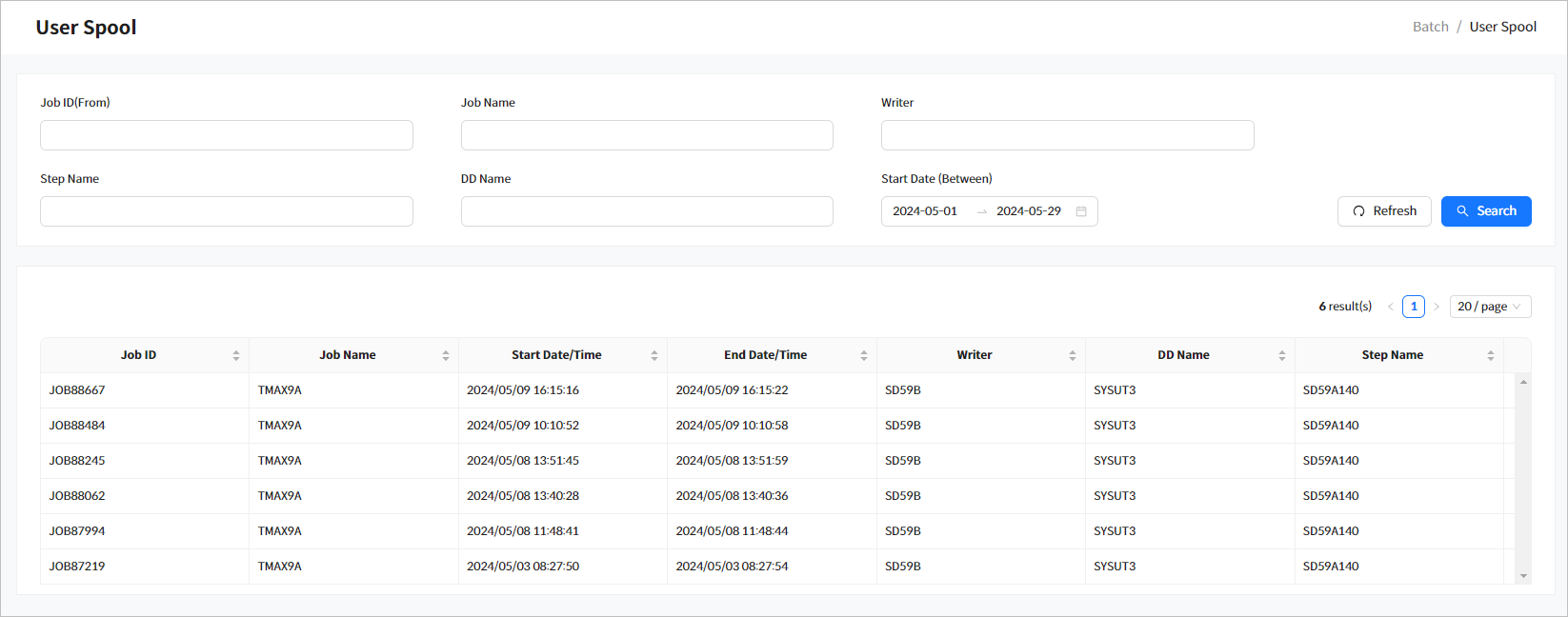Go to next page arrow in pagination
This screenshot has width=1568, height=617.
point(1437,307)
